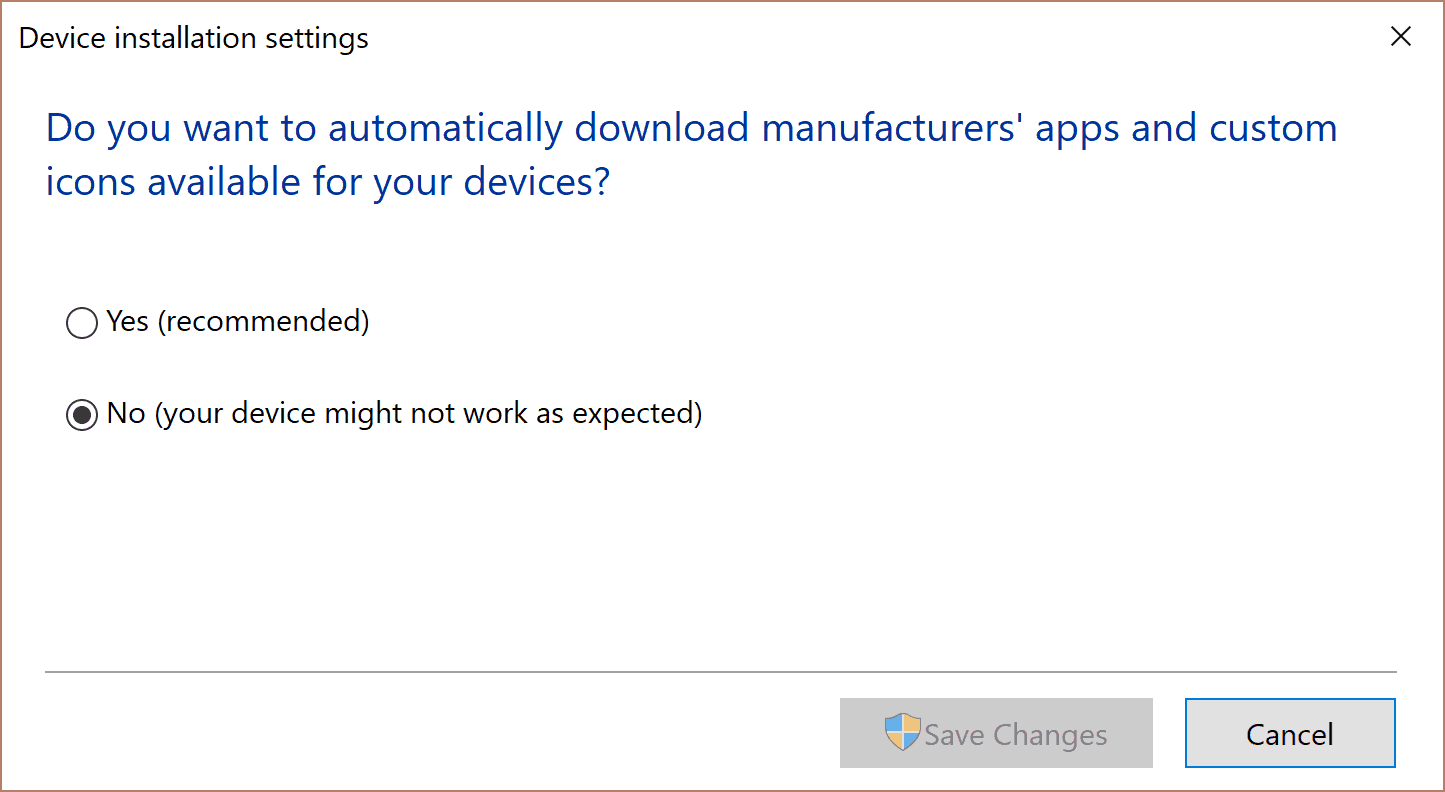Viewport: 1445px width, 792px height.
Task: Click the word 'No' beside the filled radio
Action: (126, 413)
